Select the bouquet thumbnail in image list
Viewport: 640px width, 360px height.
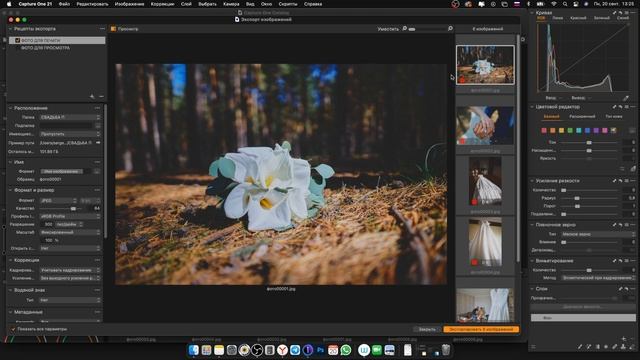coord(485,65)
